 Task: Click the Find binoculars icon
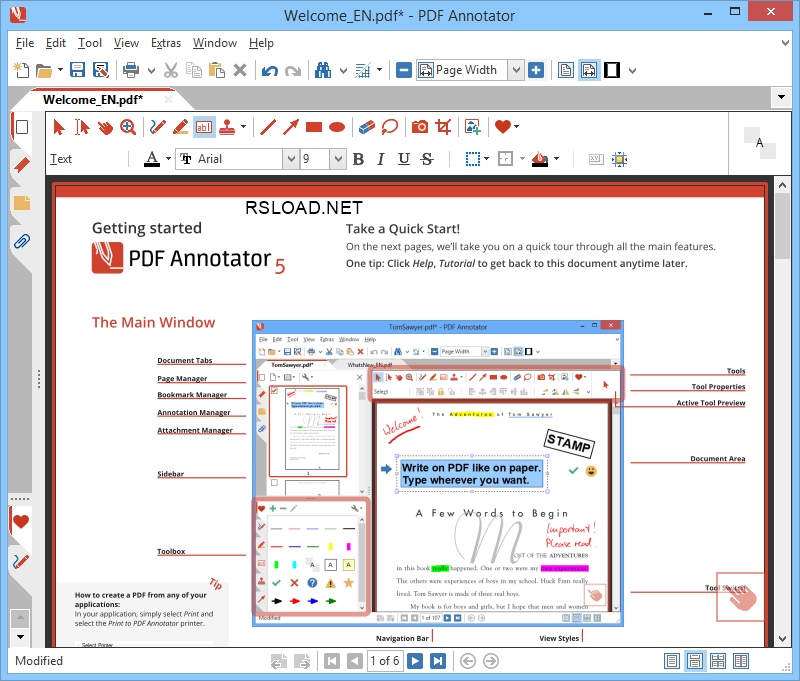coord(323,70)
